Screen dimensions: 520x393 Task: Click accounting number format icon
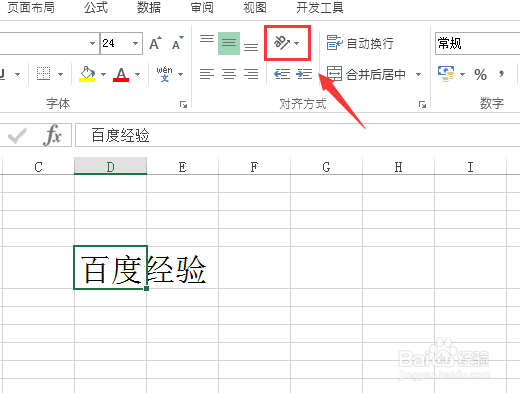(446, 74)
